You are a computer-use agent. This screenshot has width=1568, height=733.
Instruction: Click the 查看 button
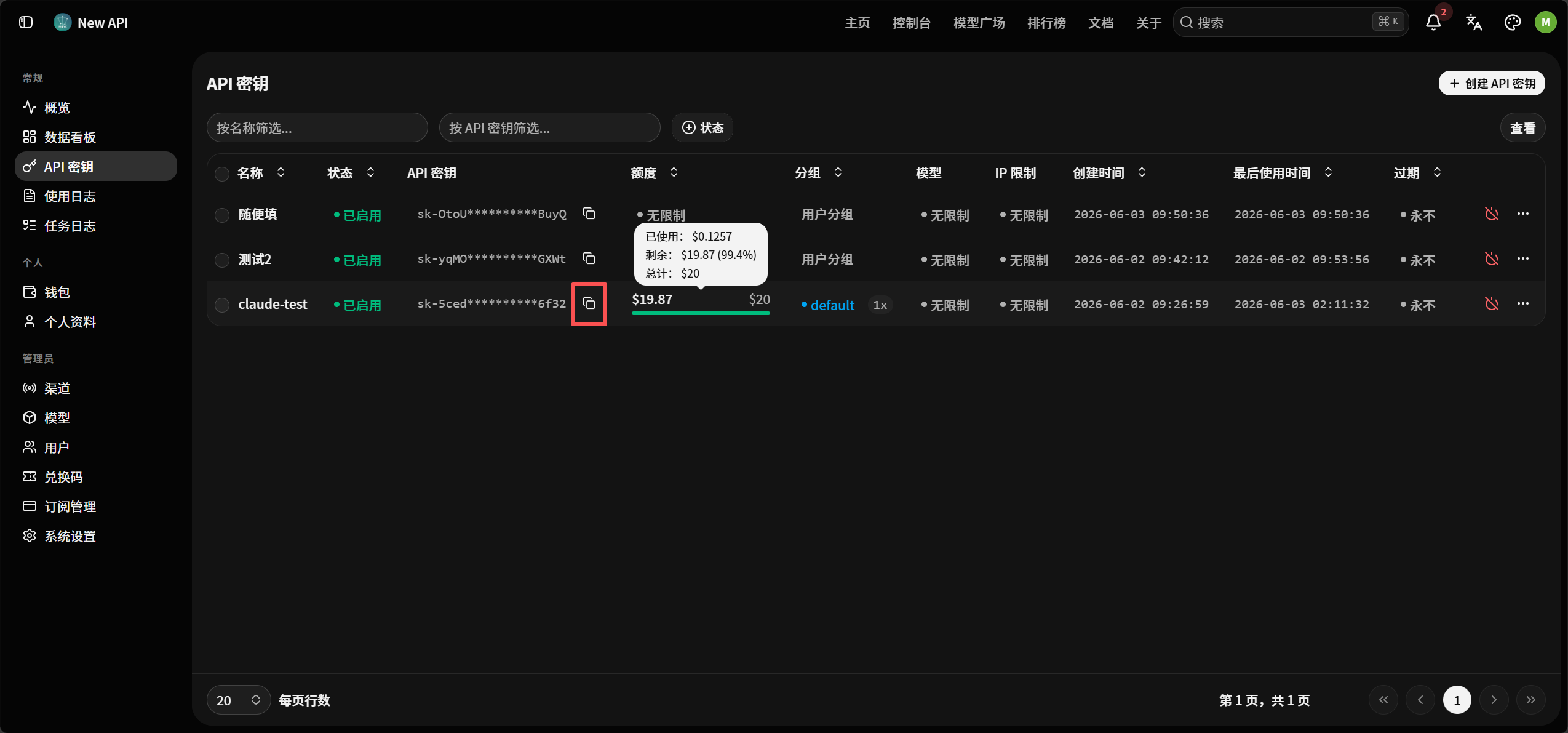[1523, 127]
